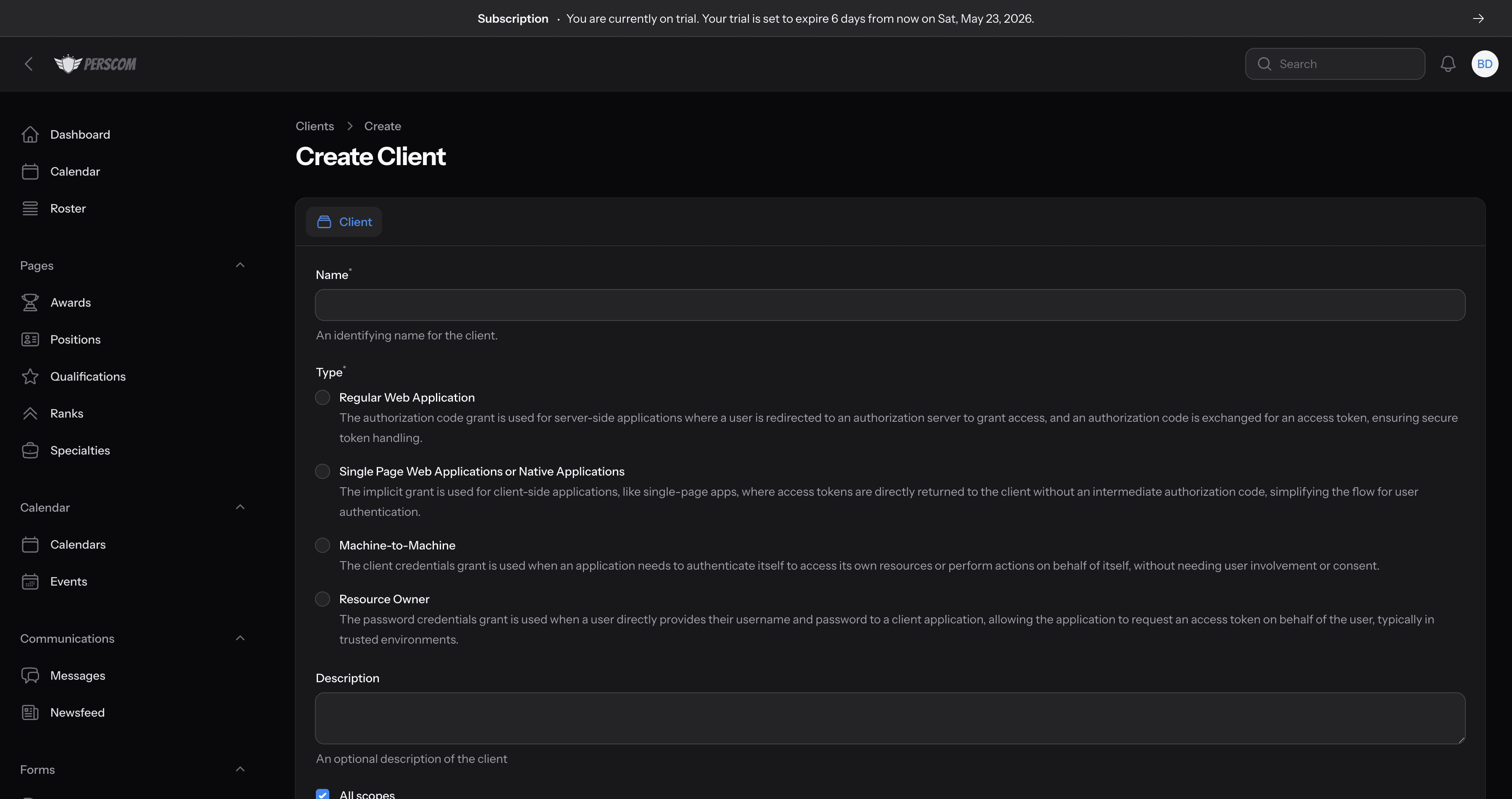Click the Name input field
The width and height of the screenshot is (1512, 799).
pos(890,305)
